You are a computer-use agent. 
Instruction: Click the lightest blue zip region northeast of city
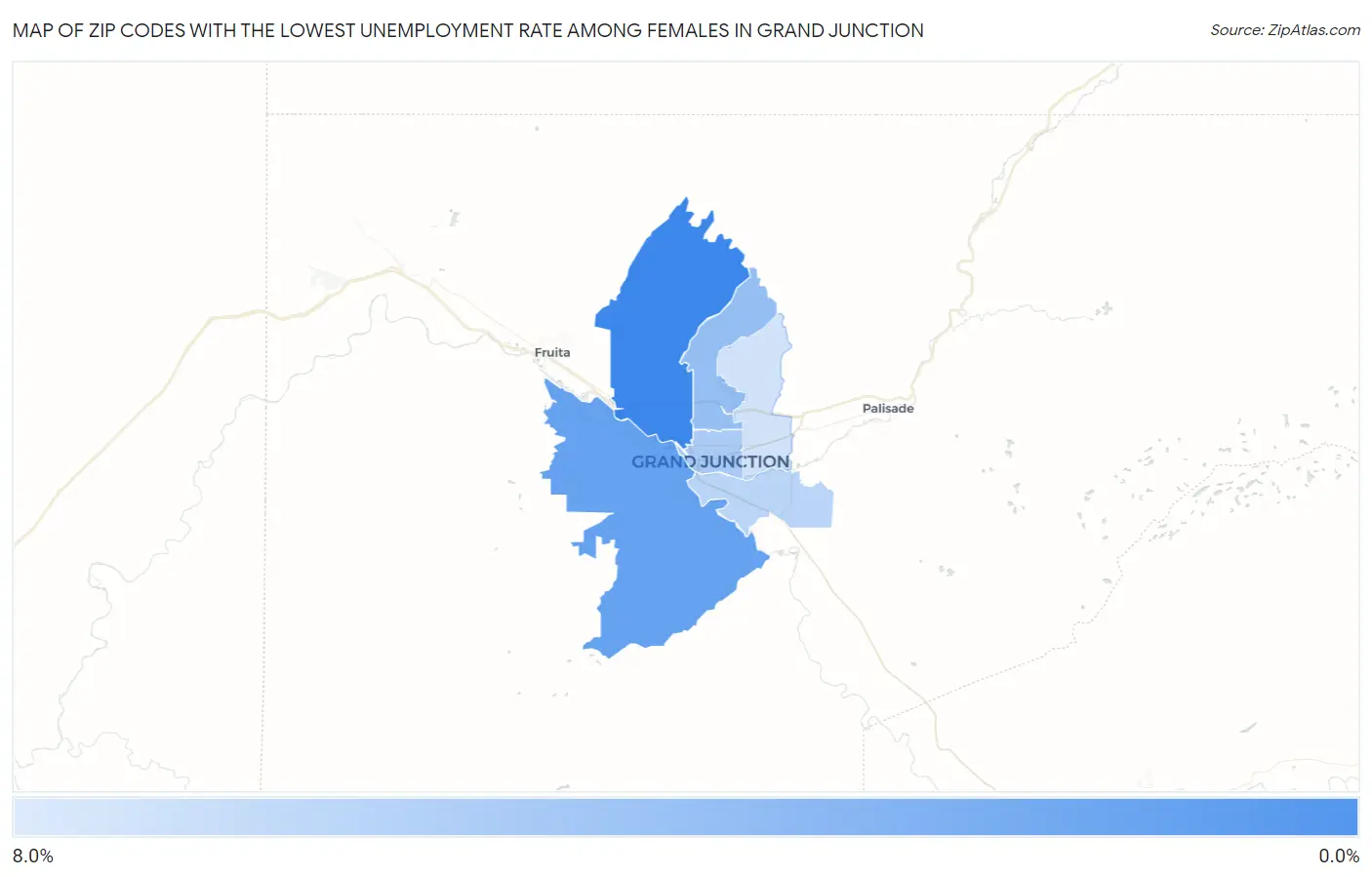coord(756,366)
